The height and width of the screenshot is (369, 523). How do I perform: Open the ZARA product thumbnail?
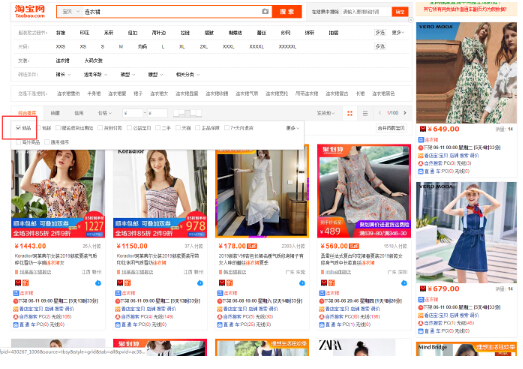(x=364, y=347)
